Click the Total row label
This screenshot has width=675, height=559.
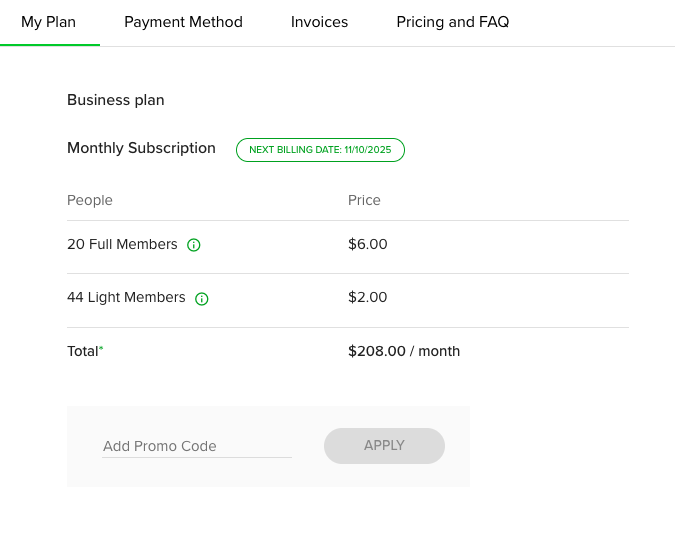coord(82,351)
